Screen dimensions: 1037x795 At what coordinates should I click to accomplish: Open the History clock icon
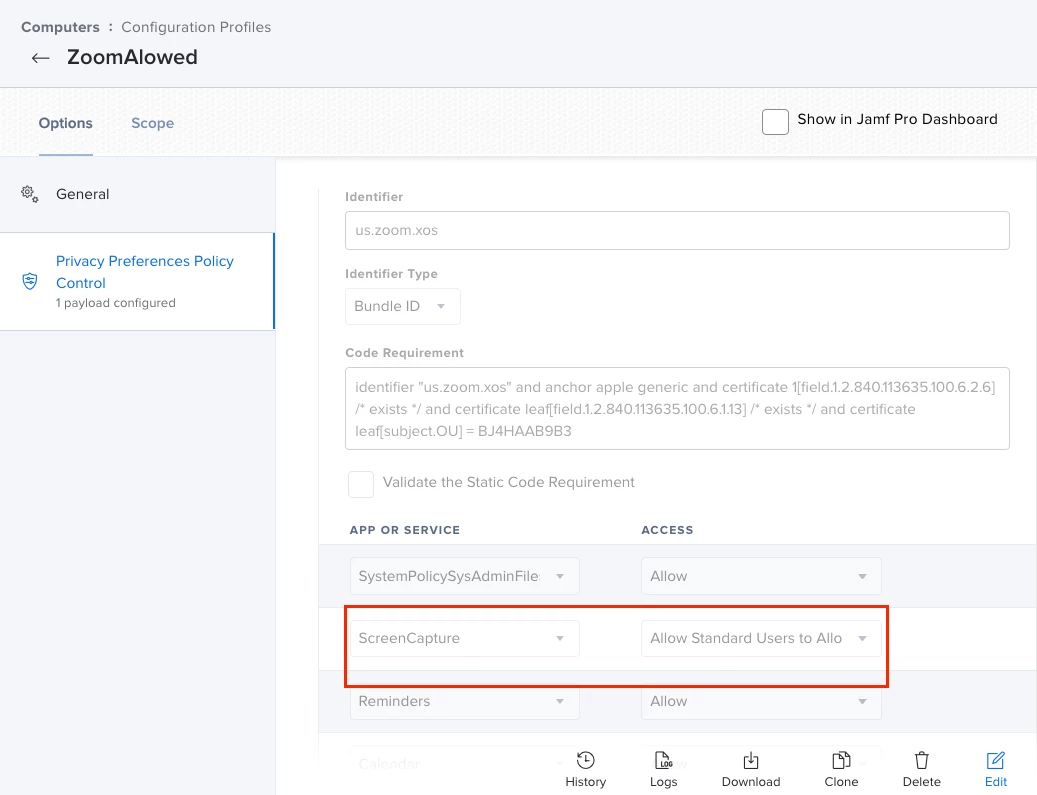[585, 760]
